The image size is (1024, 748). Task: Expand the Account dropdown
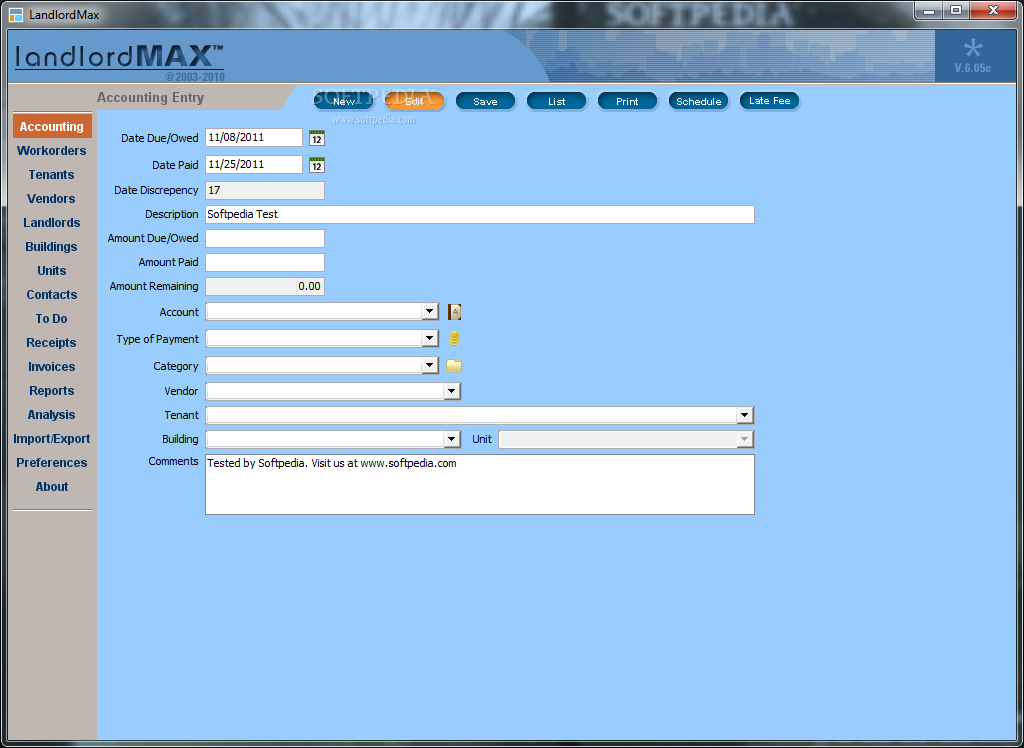pyautogui.click(x=430, y=312)
